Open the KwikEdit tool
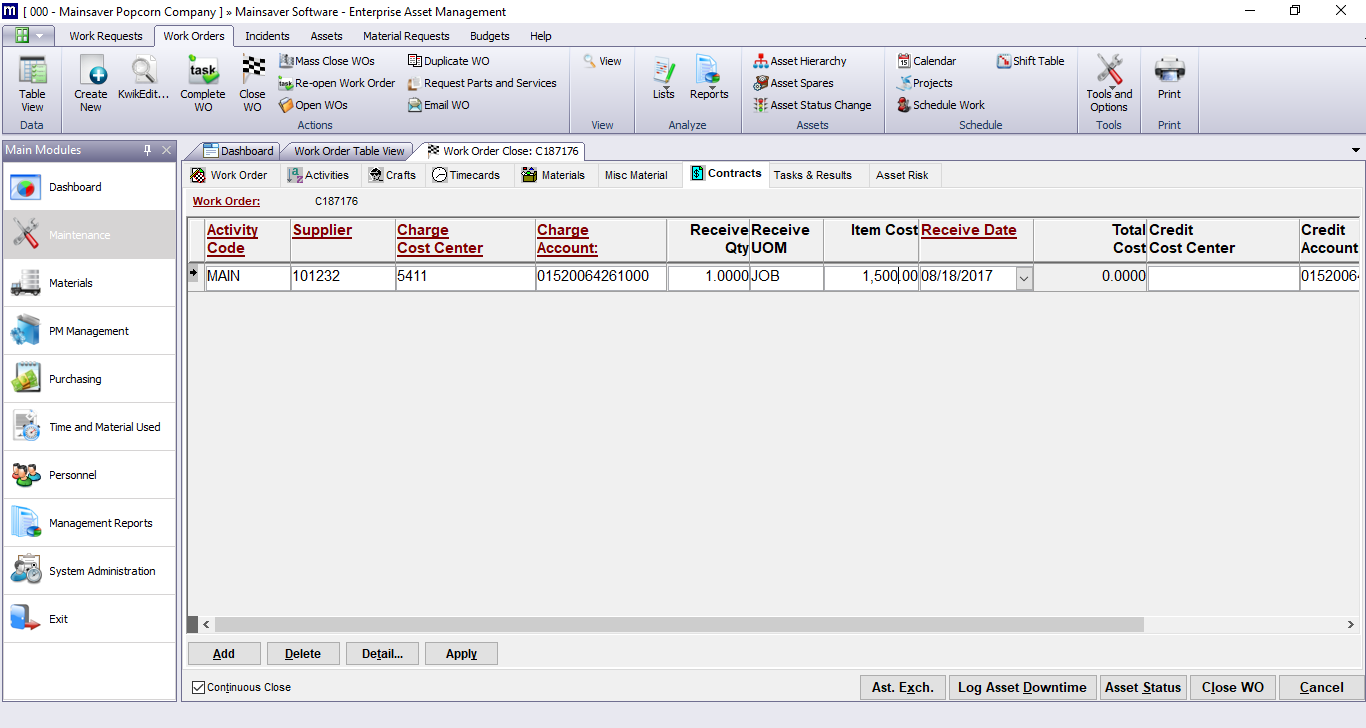Image resolution: width=1366 pixels, height=728 pixels. [144, 73]
